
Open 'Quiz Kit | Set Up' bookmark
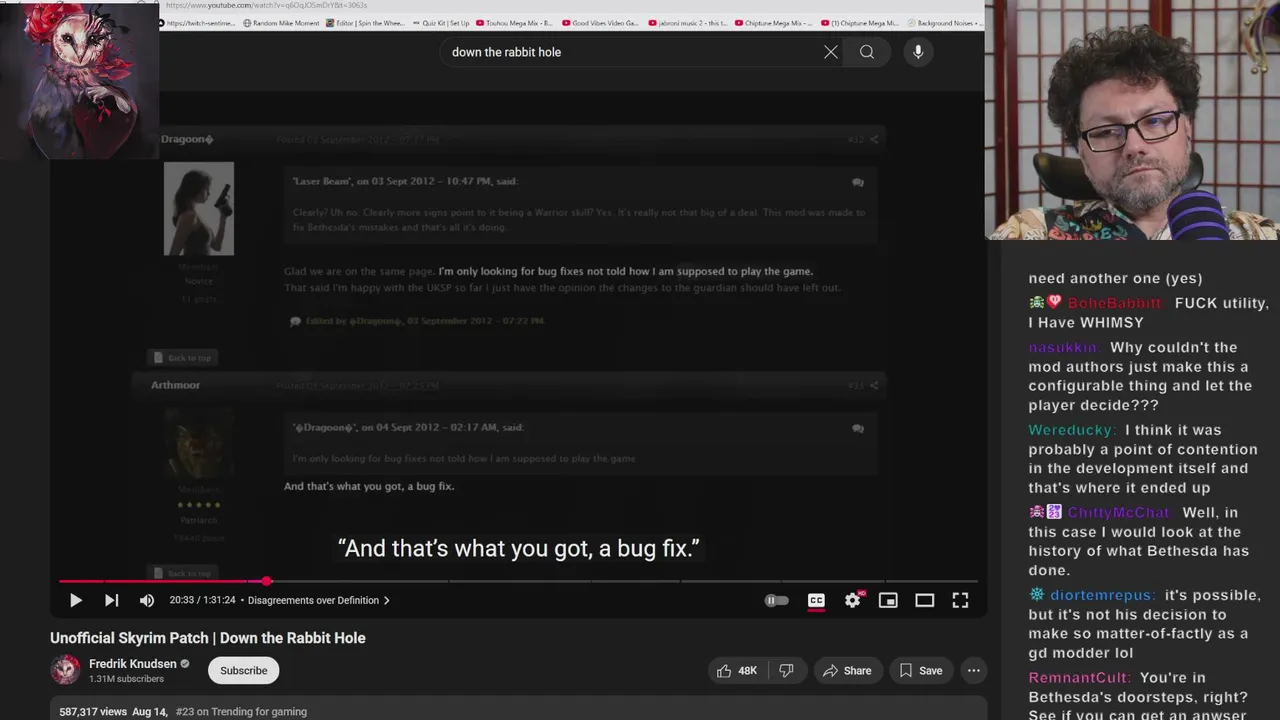coord(441,23)
